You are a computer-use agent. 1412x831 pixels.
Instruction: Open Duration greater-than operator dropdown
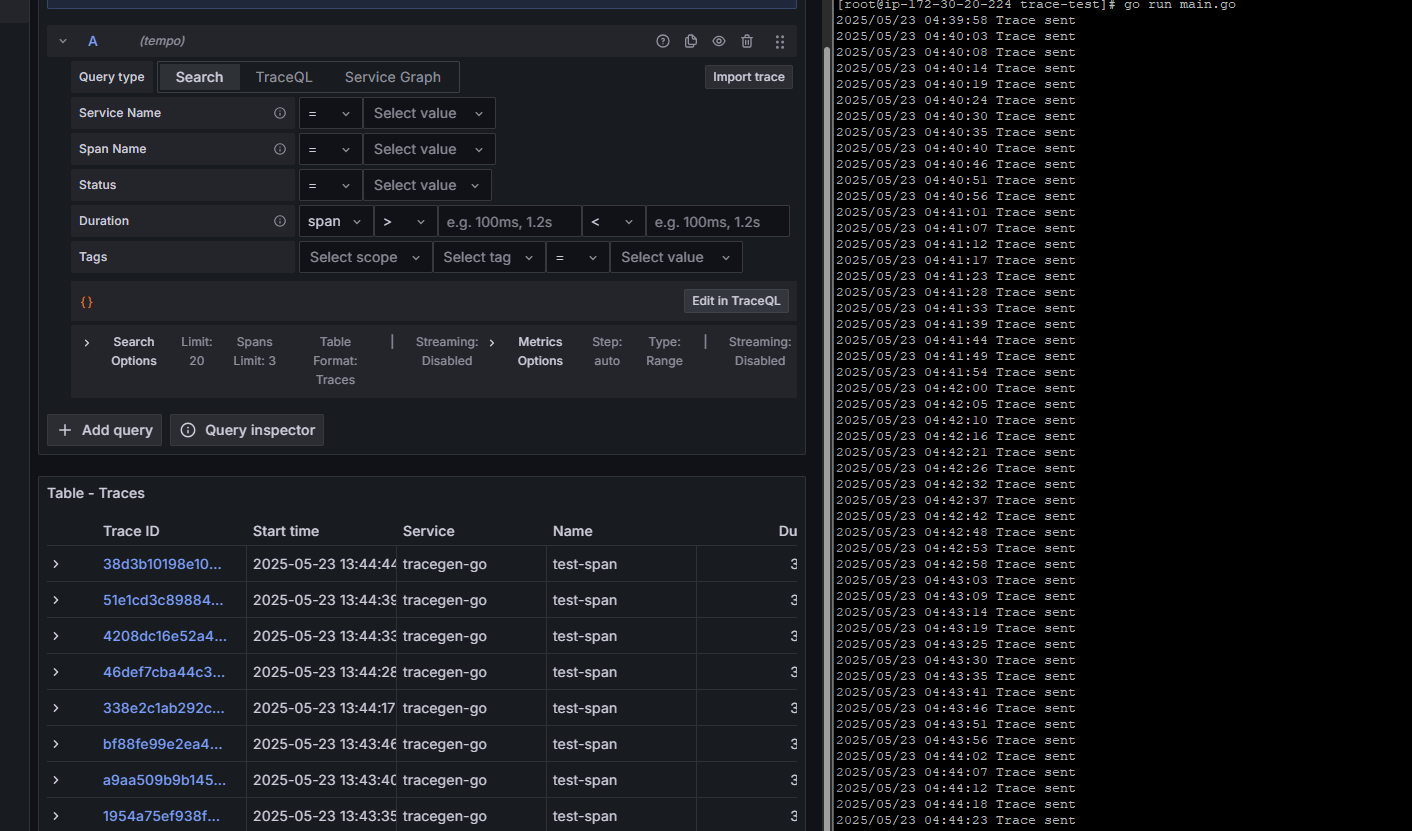406,221
